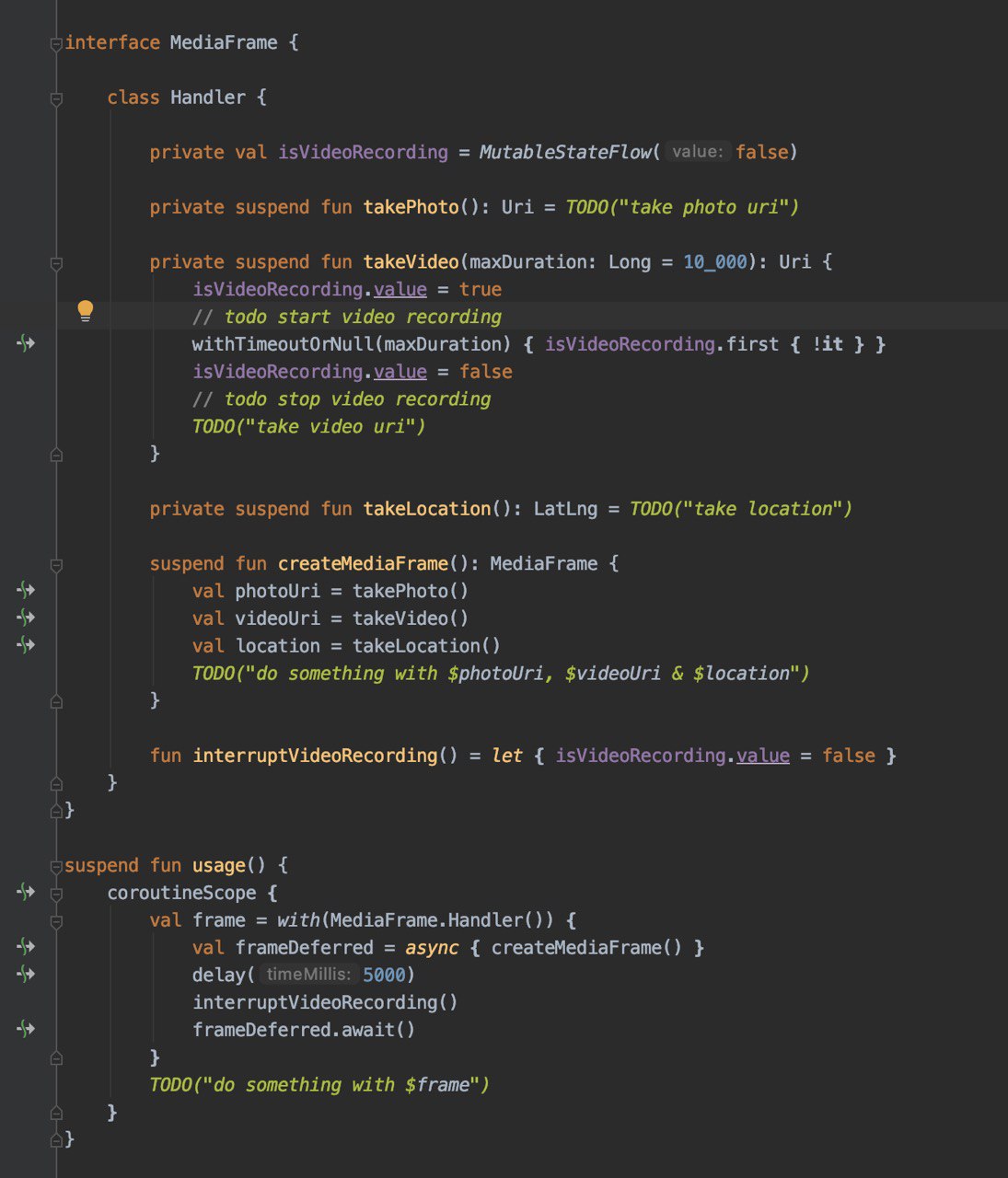This screenshot has width=1008, height=1178.
Task: Click the MutableStateFlow function call
Action: point(564,152)
